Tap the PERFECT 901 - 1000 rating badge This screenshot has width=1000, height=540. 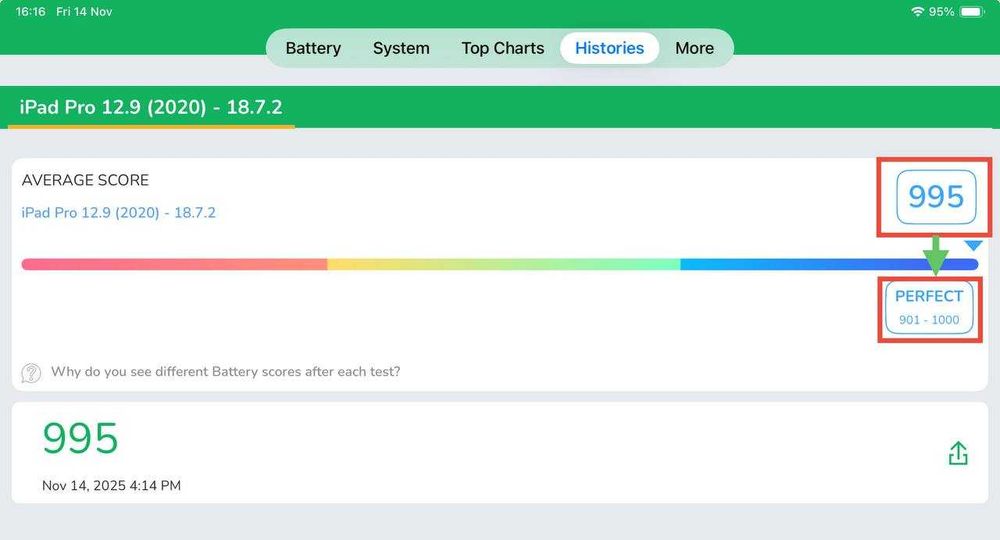click(929, 307)
